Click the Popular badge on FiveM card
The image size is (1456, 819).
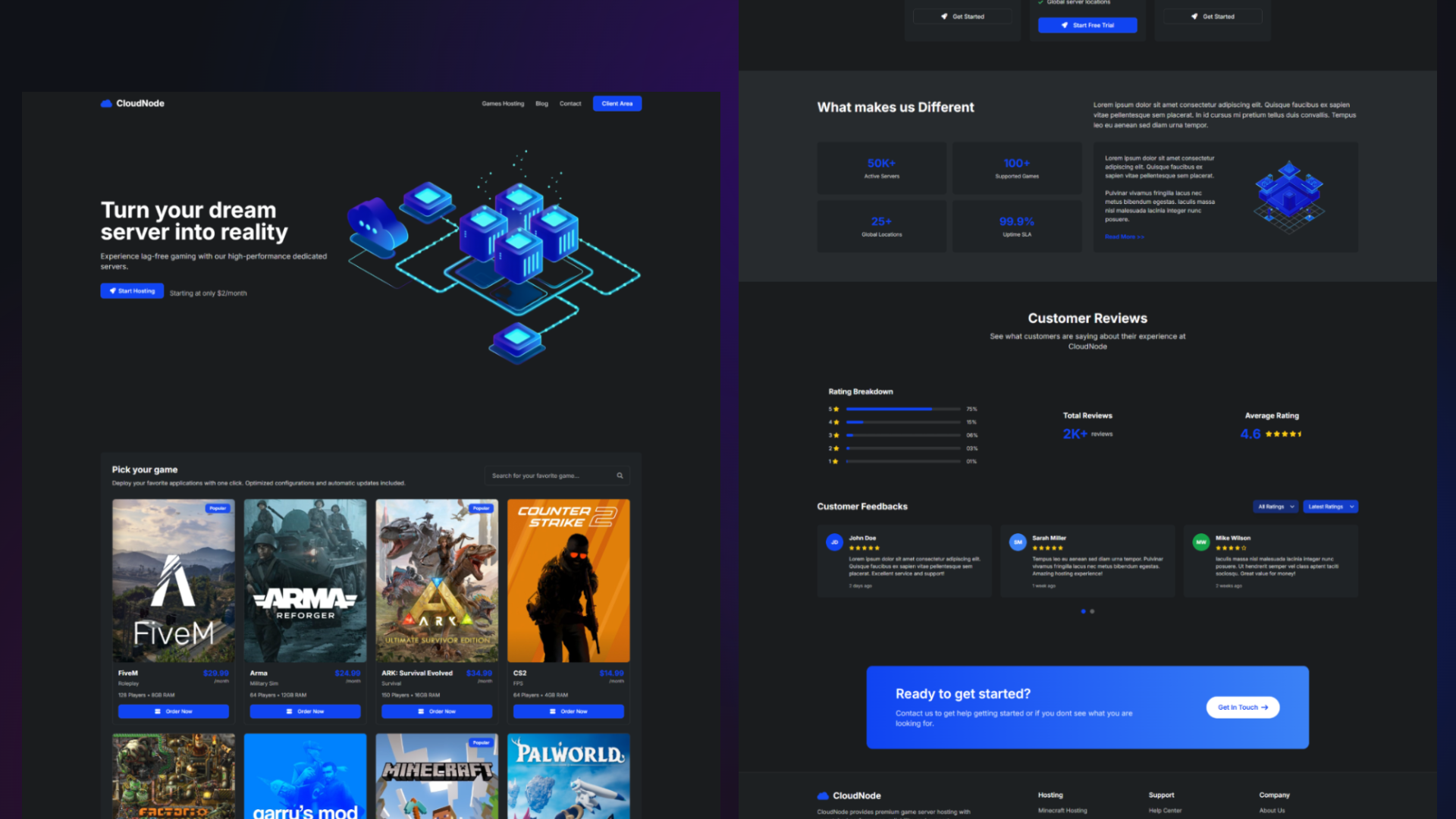pyautogui.click(x=218, y=508)
